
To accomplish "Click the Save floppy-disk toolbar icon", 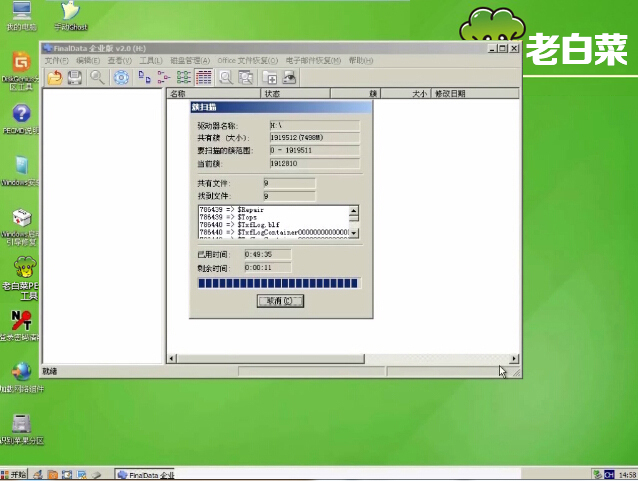I will pyautogui.click(x=74, y=77).
